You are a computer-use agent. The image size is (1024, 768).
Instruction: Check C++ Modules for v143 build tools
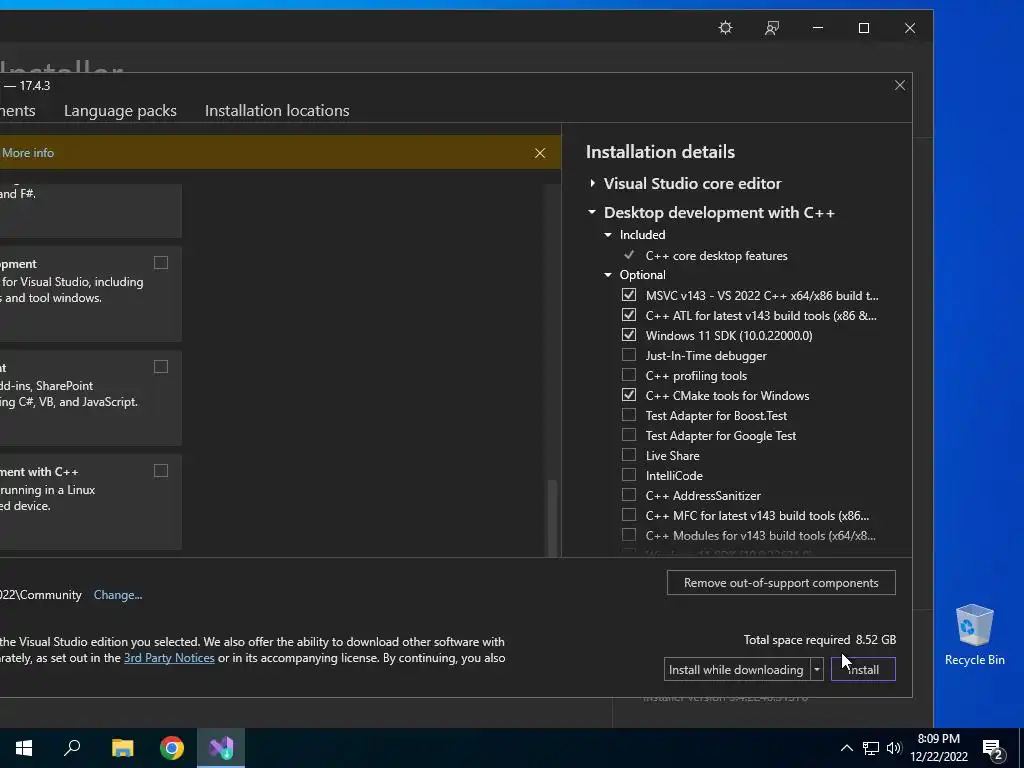click(x=629, y=536)
